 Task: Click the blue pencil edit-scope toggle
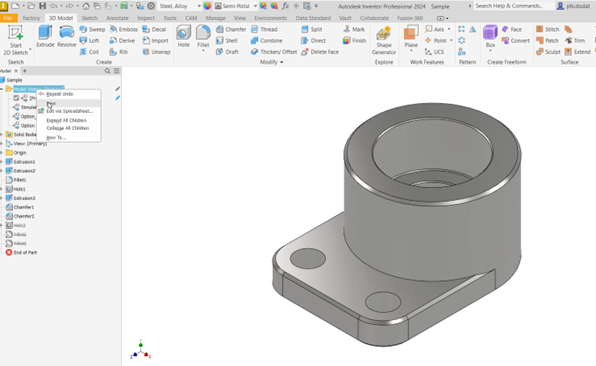[x=117, y=98]
